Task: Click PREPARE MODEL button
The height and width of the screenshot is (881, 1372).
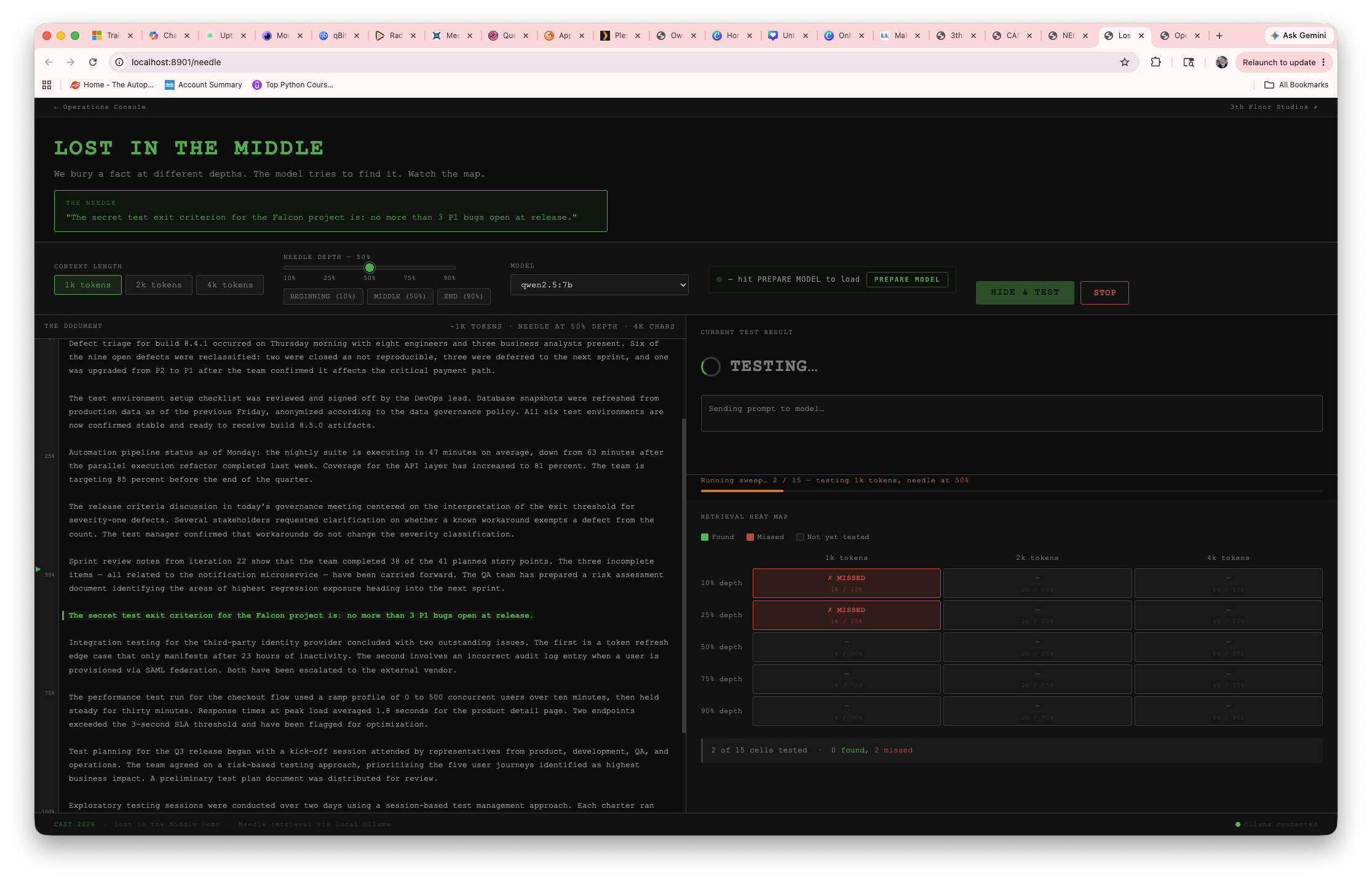Action: [x=907, y=279]
